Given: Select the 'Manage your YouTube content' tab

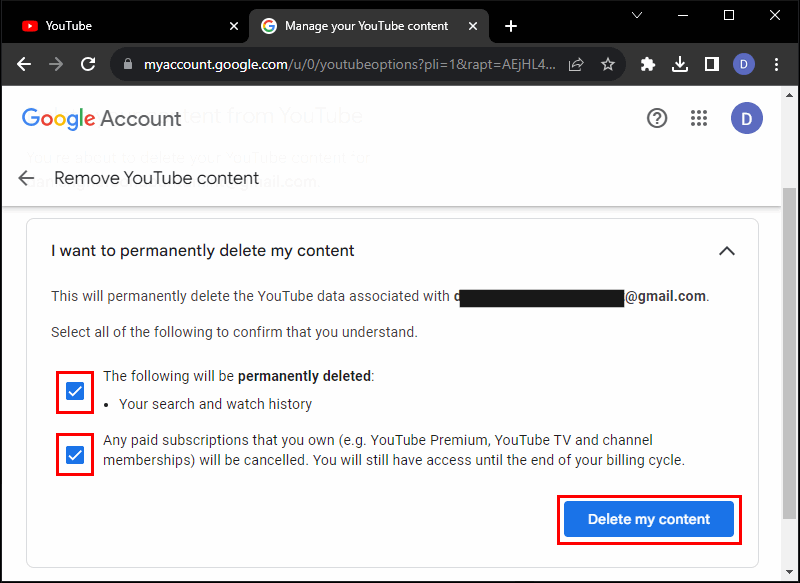Looking at the screenshot, I should (365, 26).
